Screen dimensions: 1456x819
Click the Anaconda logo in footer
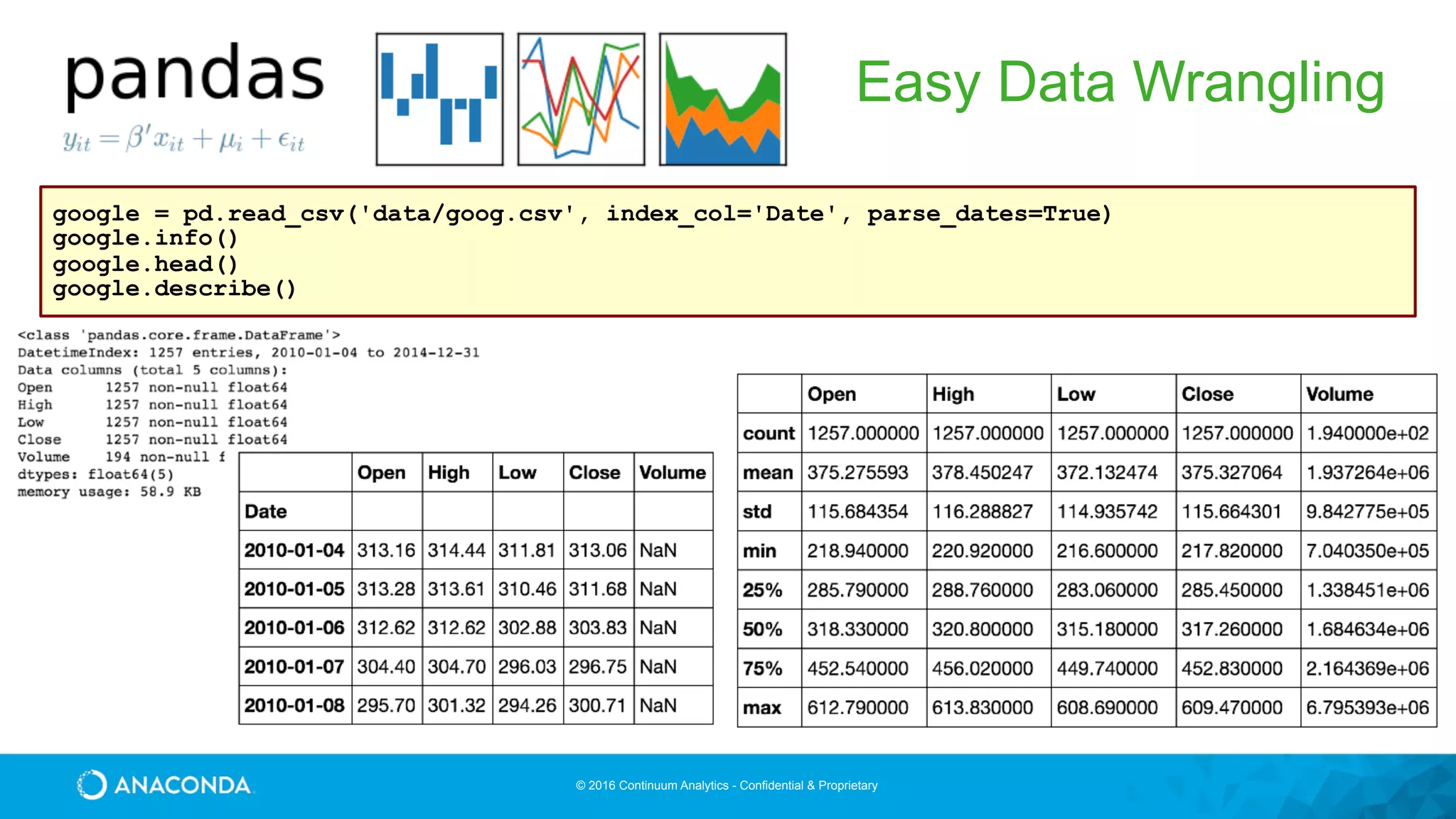click(x=165, y=785)
